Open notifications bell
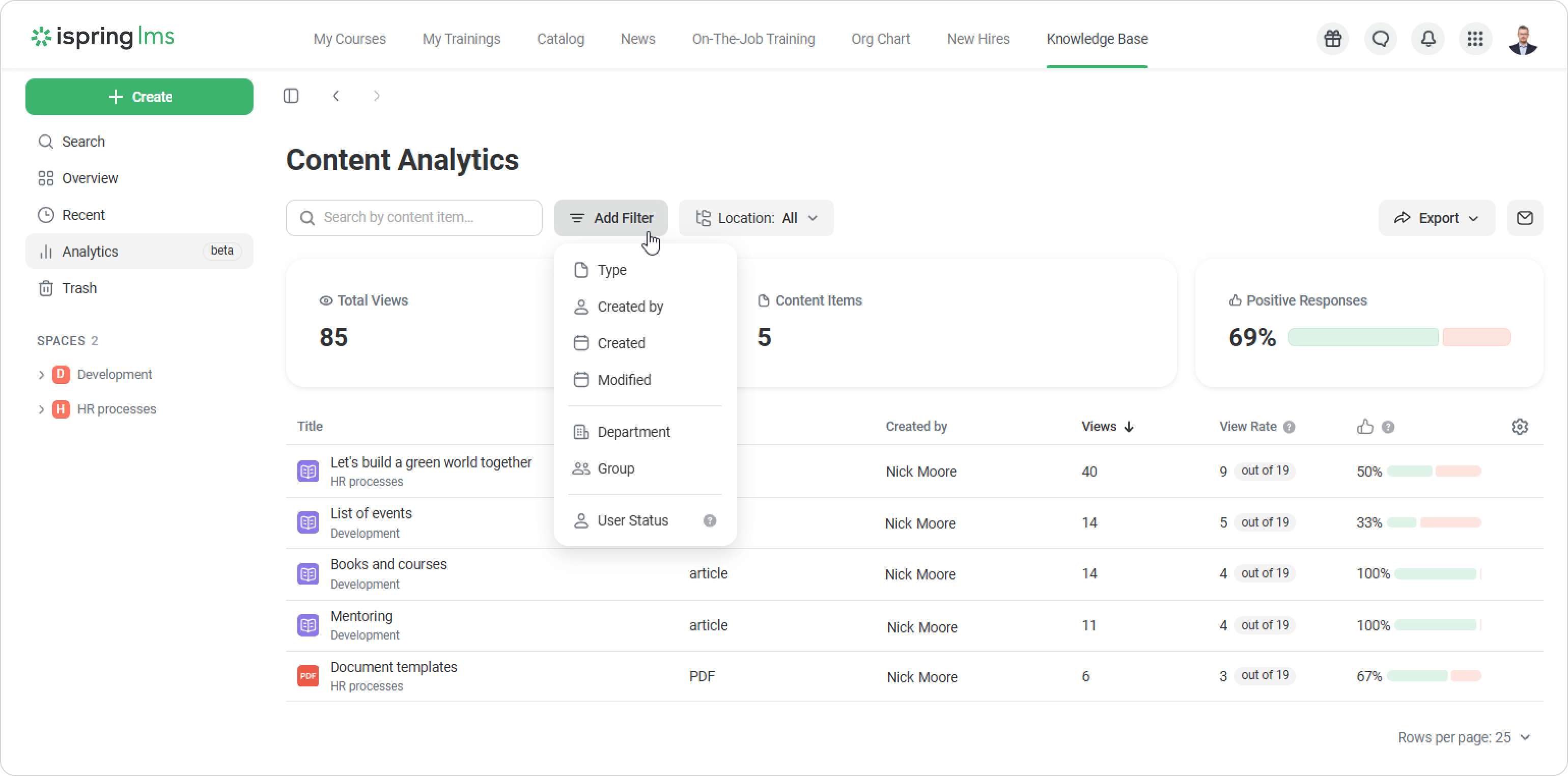 coord(1427,39)
